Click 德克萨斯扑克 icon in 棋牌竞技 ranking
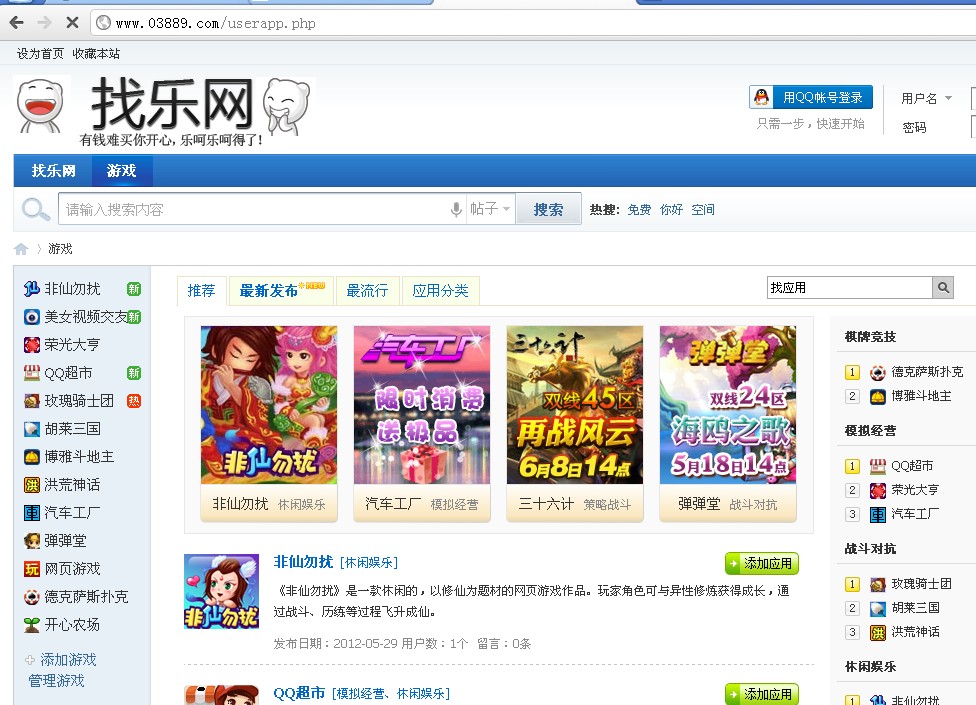This screenshot has height=705, width=976. point(878,373)
